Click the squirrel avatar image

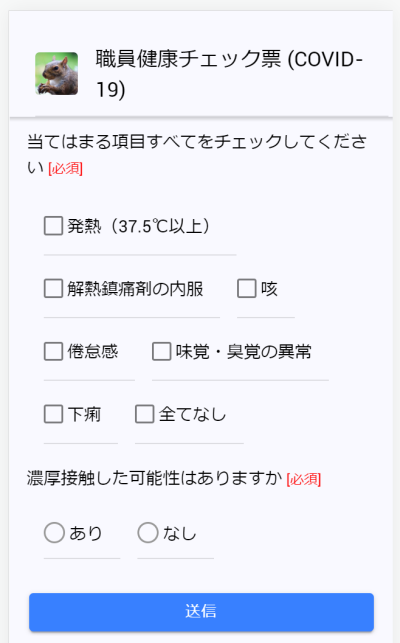click(x=57, y=73)
